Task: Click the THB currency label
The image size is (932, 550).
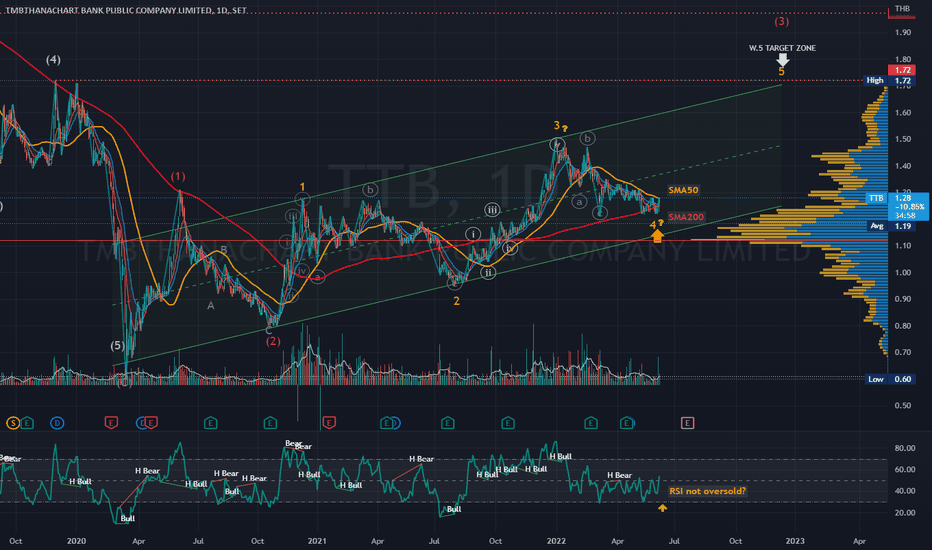Action: (x=902, y=8)
